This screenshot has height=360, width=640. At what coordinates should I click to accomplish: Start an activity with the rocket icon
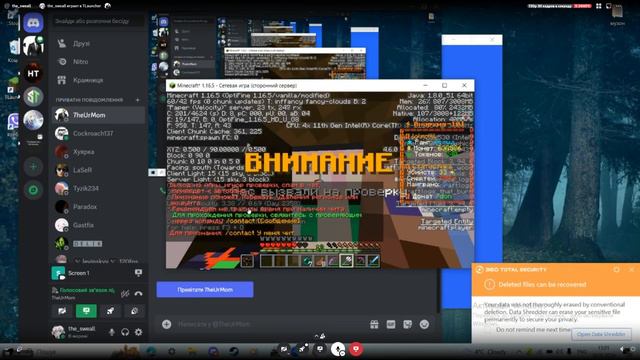110,311
